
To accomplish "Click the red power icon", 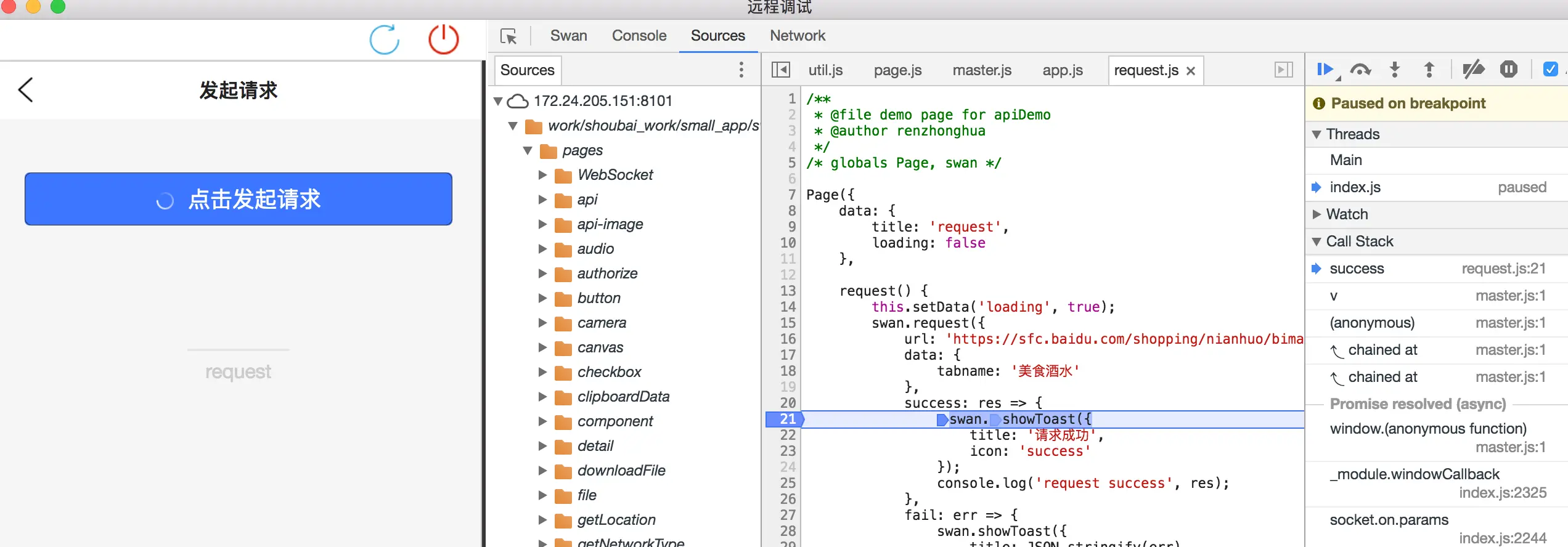I will coord(444,39).
